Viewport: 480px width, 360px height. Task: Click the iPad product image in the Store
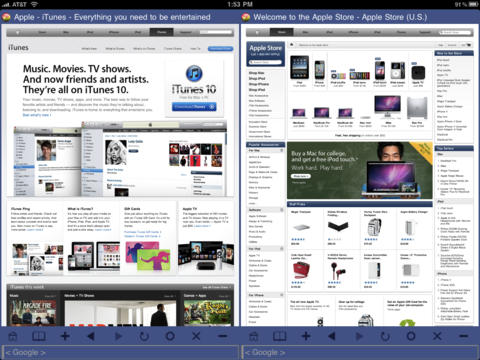pyautogui.click(x=299, y=67)
